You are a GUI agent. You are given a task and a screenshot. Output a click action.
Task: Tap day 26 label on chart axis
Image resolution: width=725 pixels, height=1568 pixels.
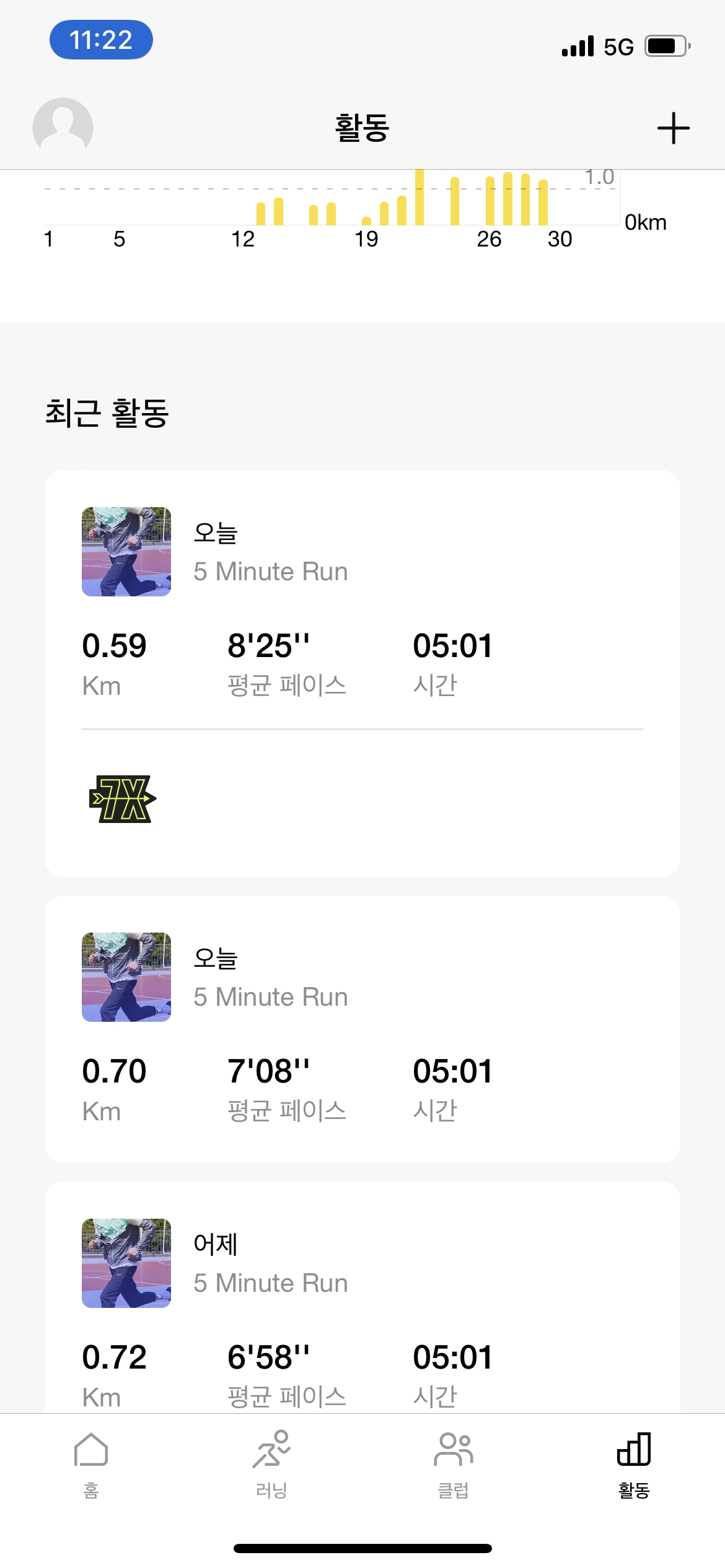pos(489,240)
